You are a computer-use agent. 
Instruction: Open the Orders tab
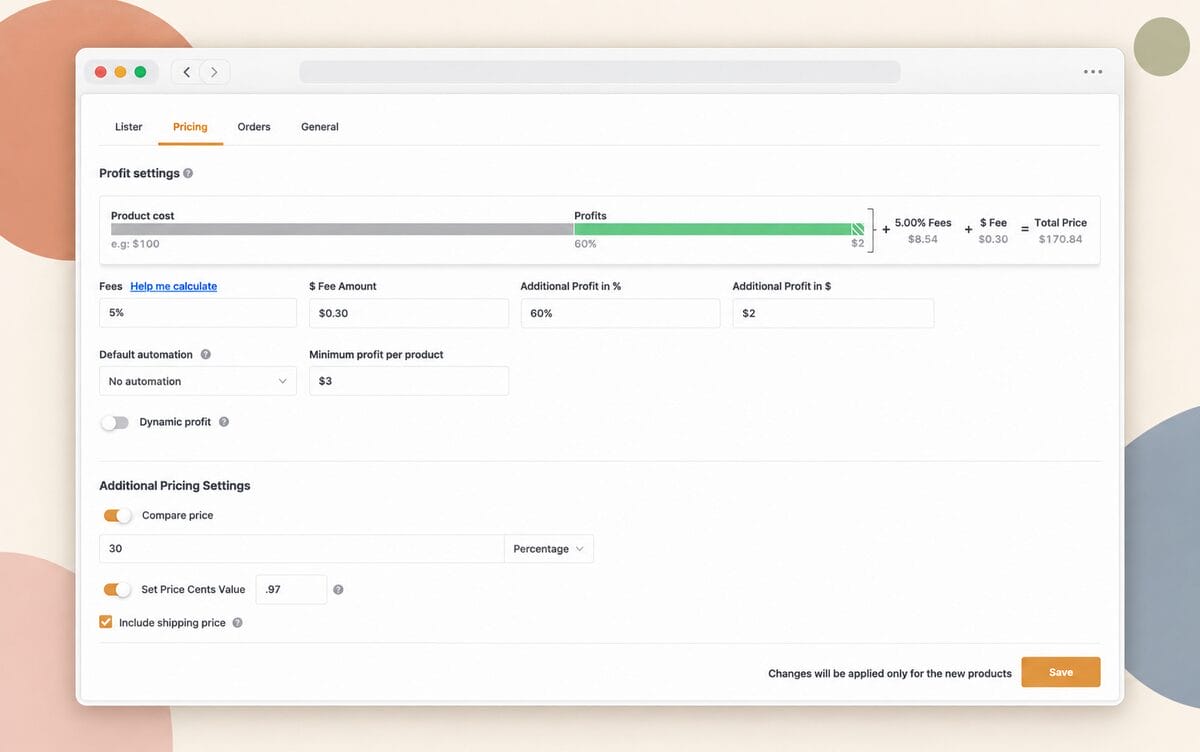pyautogui.click(x=254, y=127)
